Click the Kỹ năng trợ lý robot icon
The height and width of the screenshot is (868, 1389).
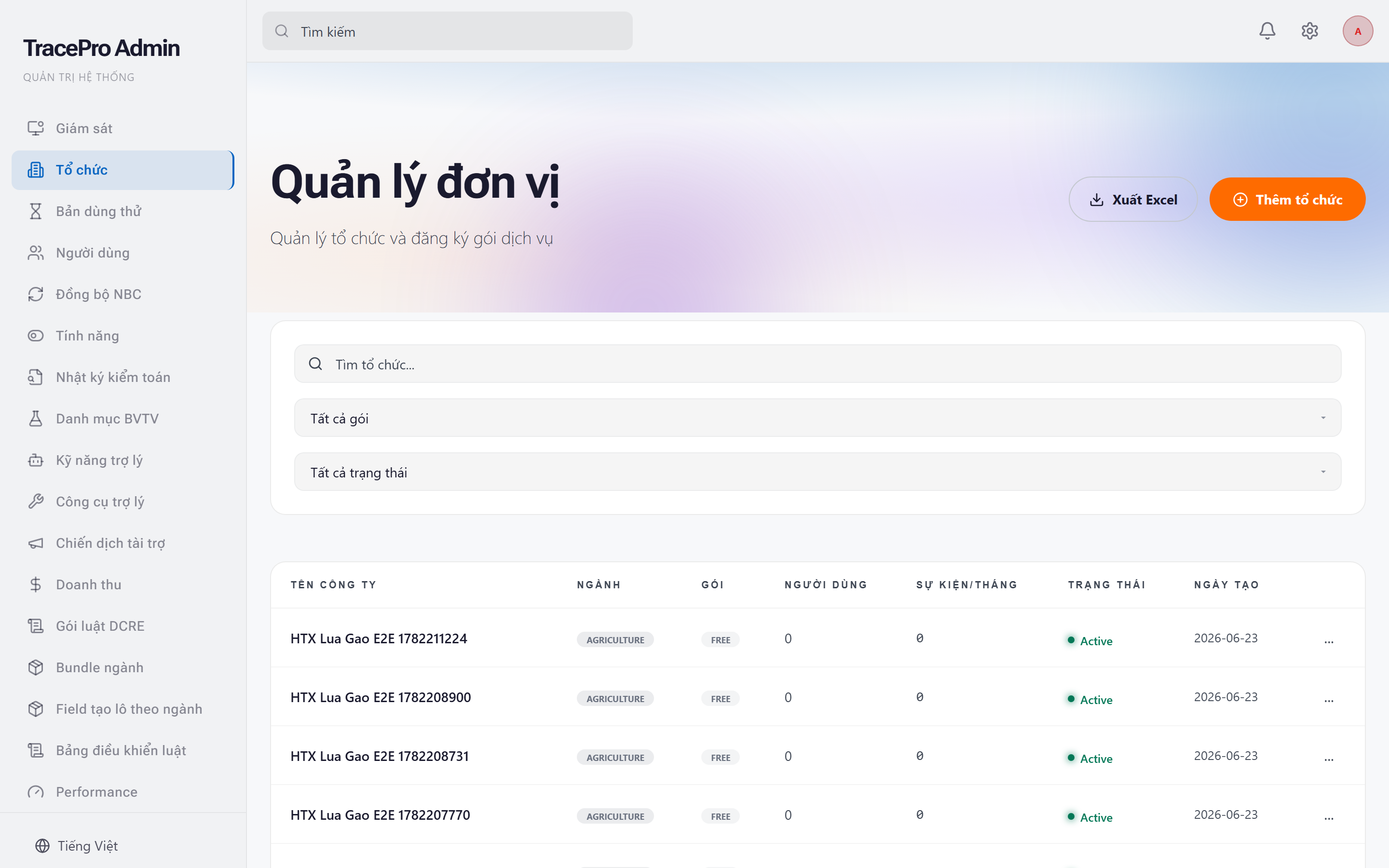(36, 460)
